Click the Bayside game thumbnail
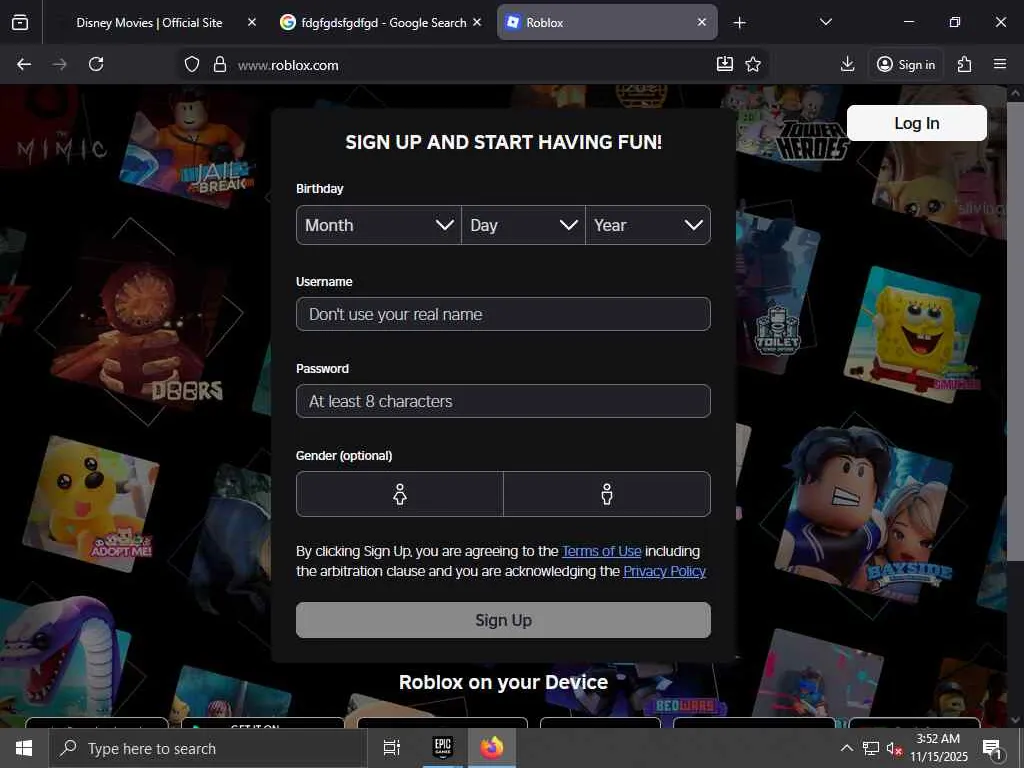This screenshot has width=1024, height=768. [865, 516]
